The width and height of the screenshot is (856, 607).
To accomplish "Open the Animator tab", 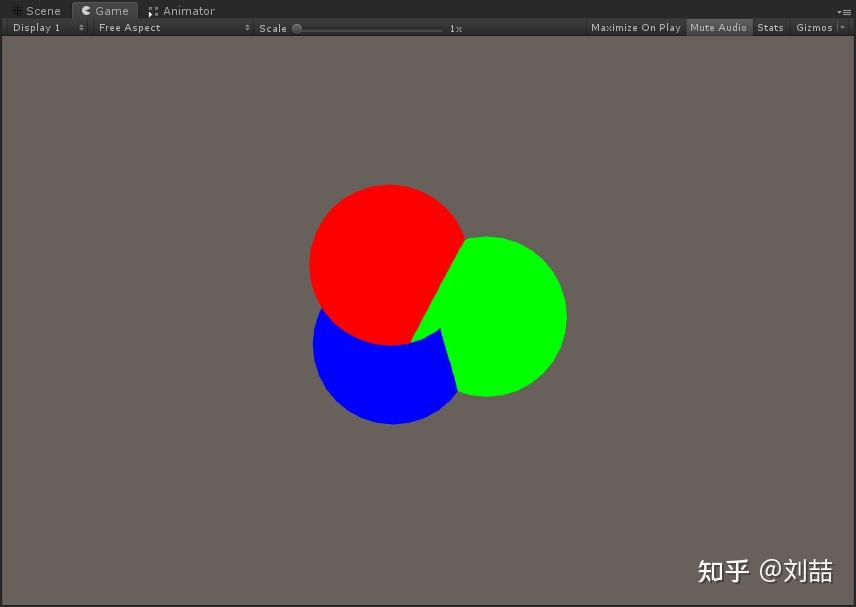I will [182, 11].
